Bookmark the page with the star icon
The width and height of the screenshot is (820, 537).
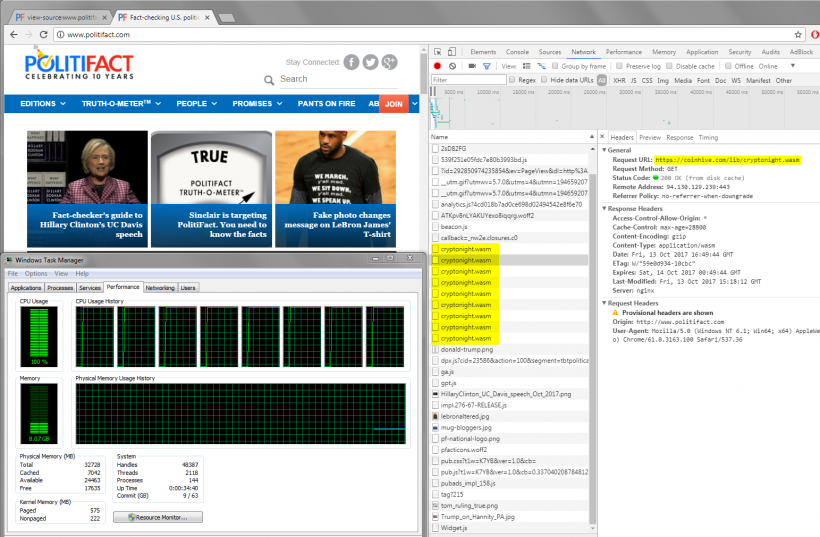click(798, 34)
